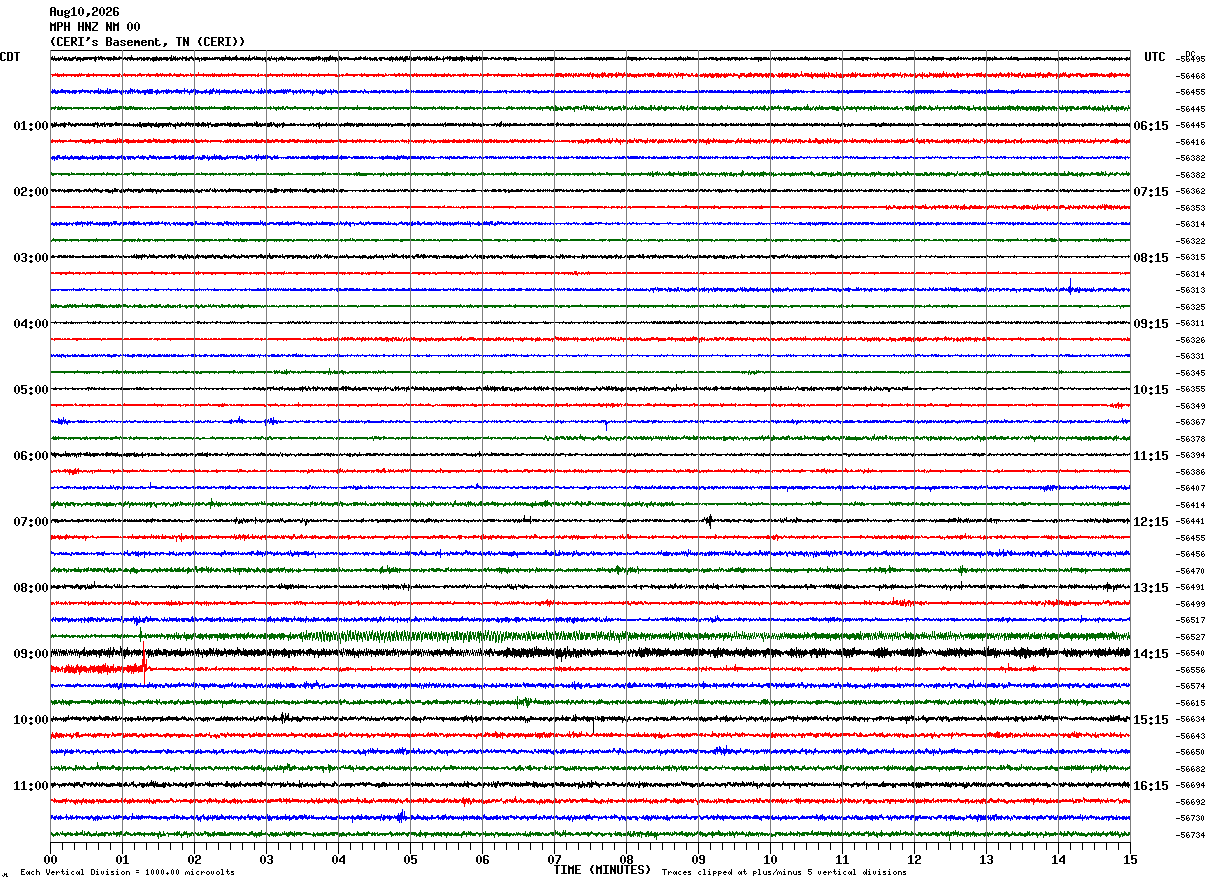The width and height of the screenshot is (1210, 886).
Task: Click the green oscillating wave burst above 09:00
Action: (x=400, y=636)
